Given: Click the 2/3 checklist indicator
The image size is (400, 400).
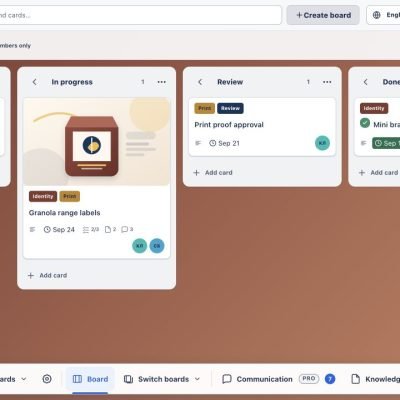Looking at the screenshot, I should [x=91, y=229].
